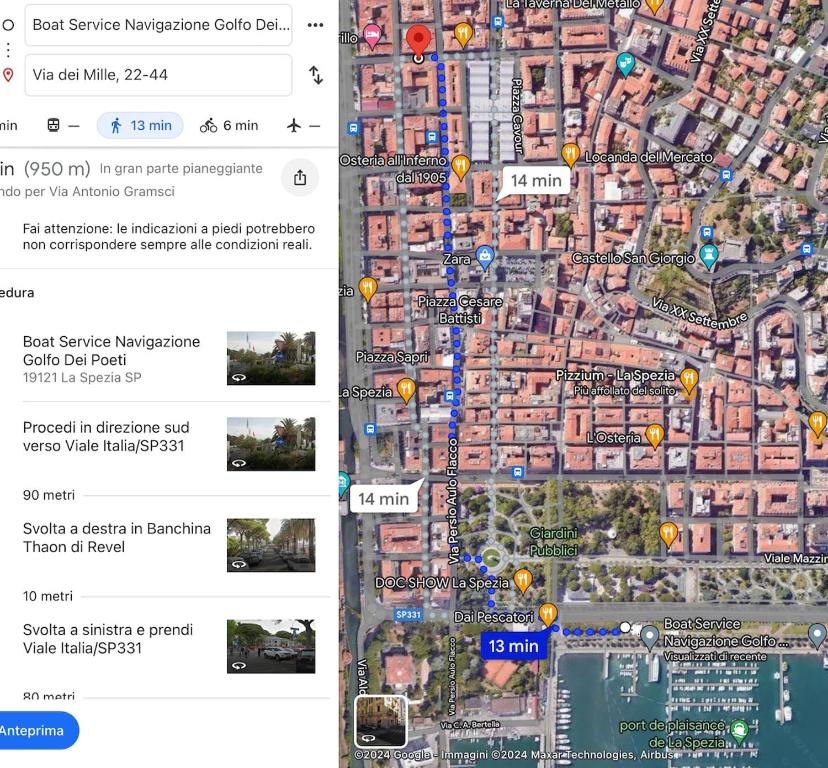Click the share route icon button

click(300, 177)
